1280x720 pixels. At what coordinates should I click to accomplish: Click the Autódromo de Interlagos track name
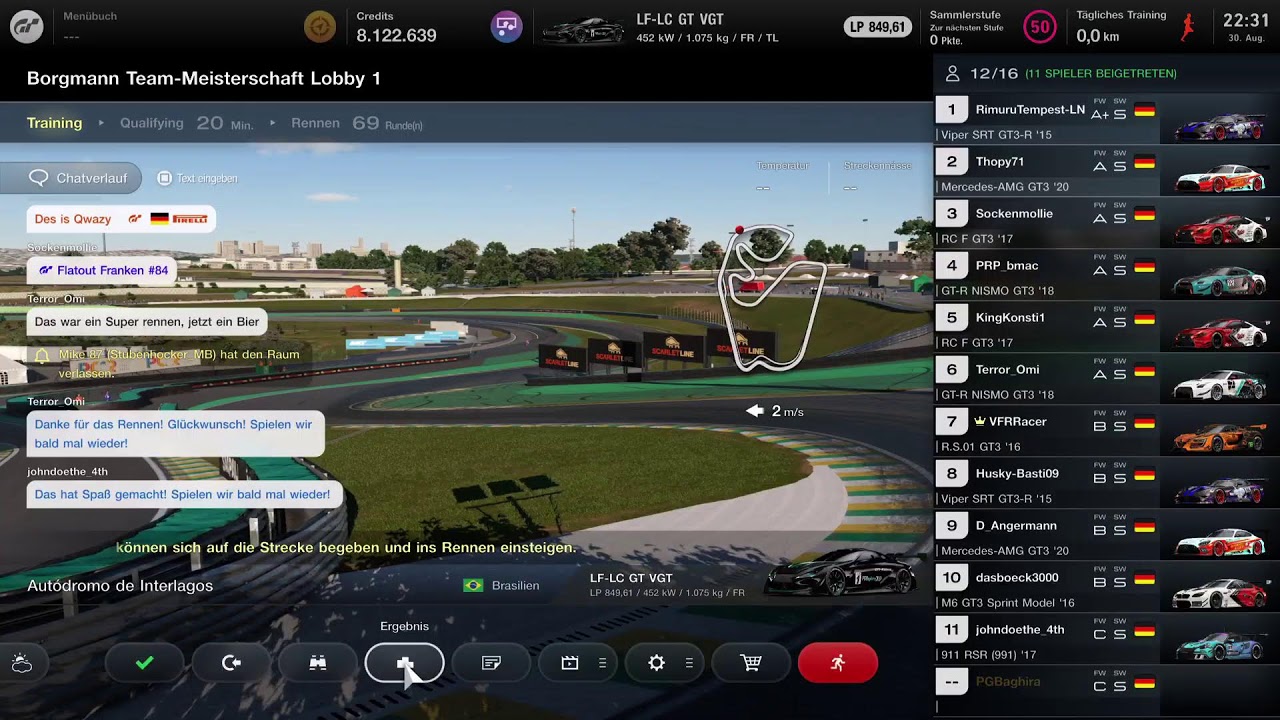(120, 585)
